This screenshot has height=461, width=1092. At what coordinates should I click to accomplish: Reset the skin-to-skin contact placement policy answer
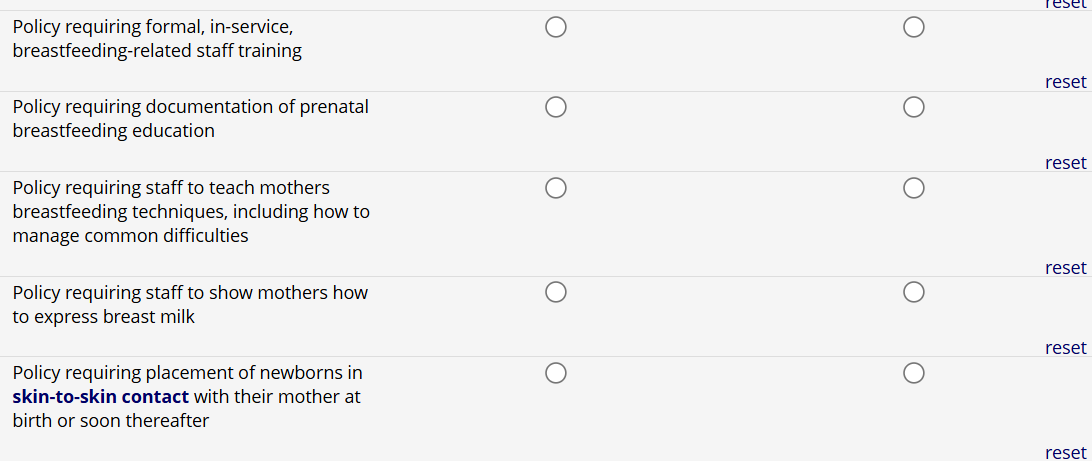pos(1065,452)
